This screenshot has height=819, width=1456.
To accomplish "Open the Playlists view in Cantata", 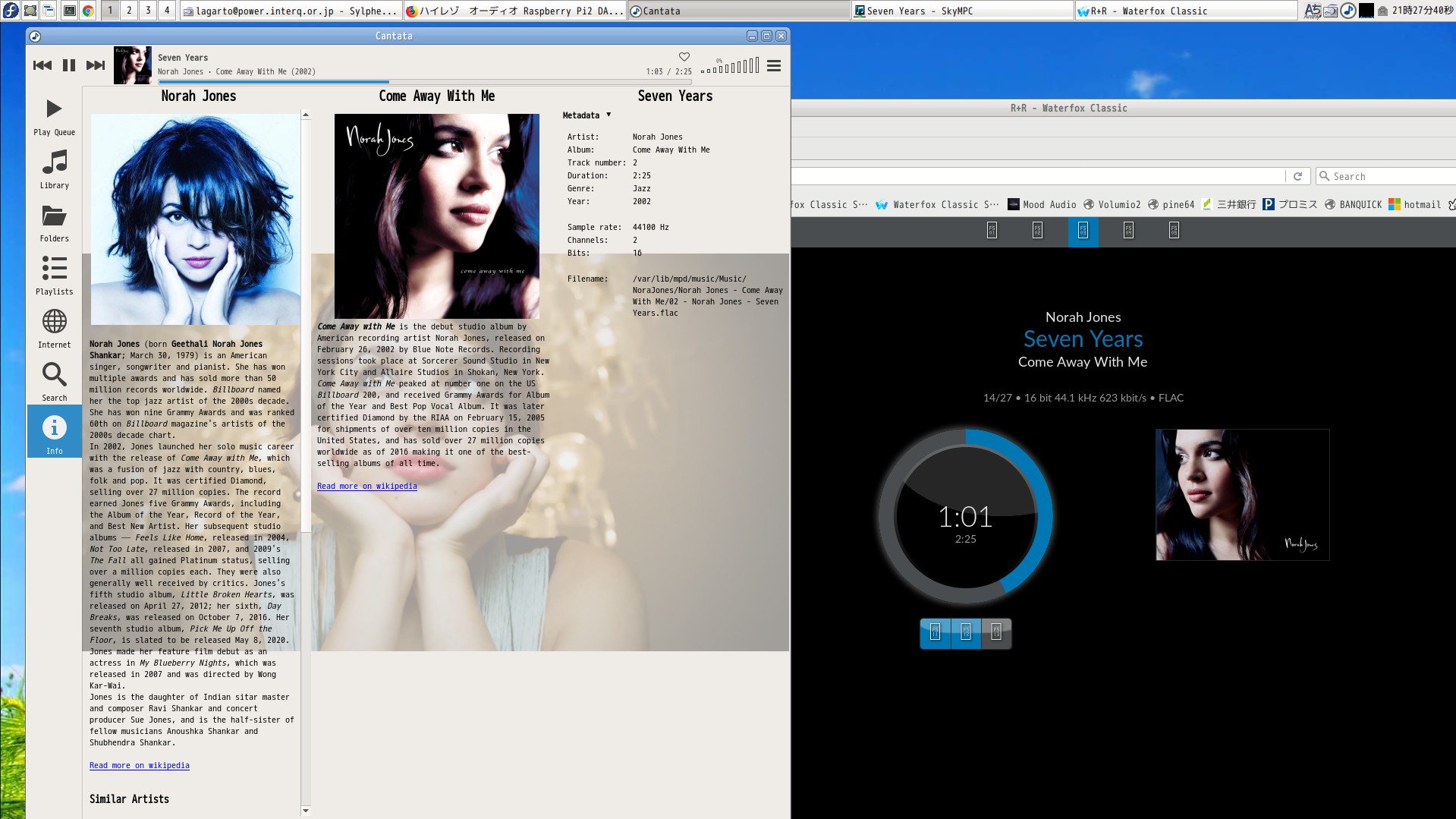I will pos(53,272).
